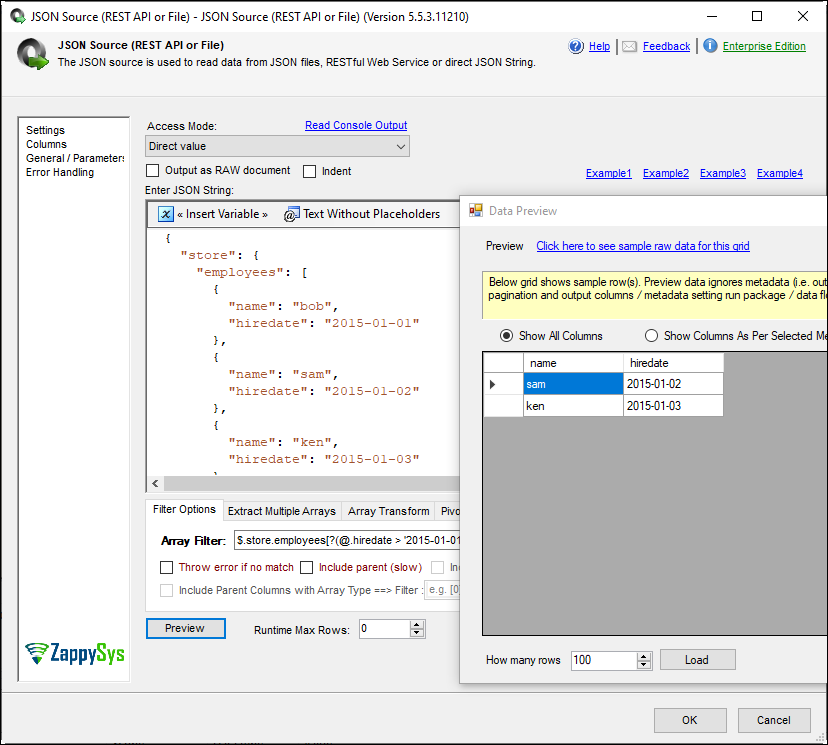This screenshot has width=828, height=745.
Task: Click the Data Preview window icon
Action: [476, 210]
